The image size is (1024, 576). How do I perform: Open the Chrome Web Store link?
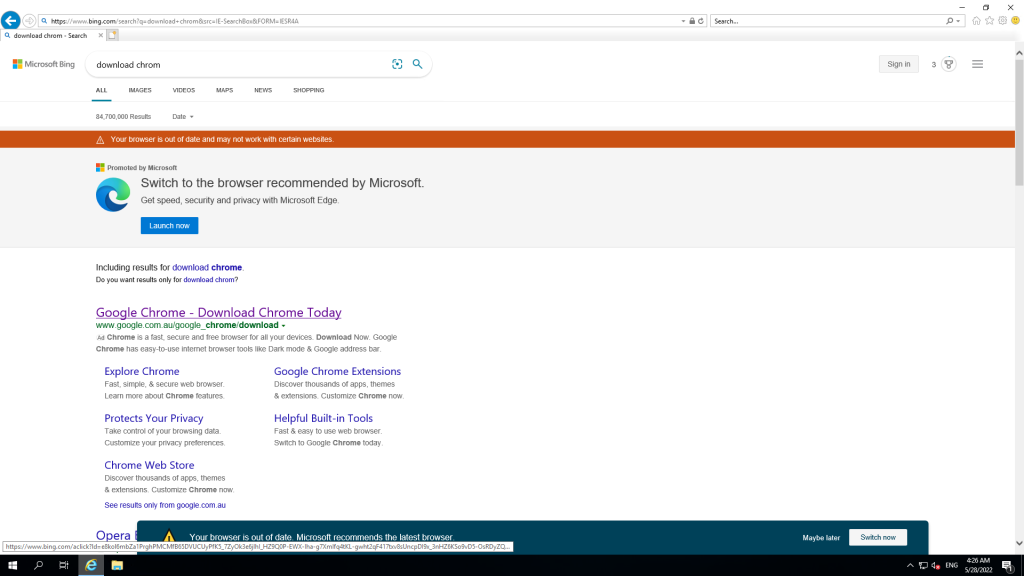click(149, 465)
